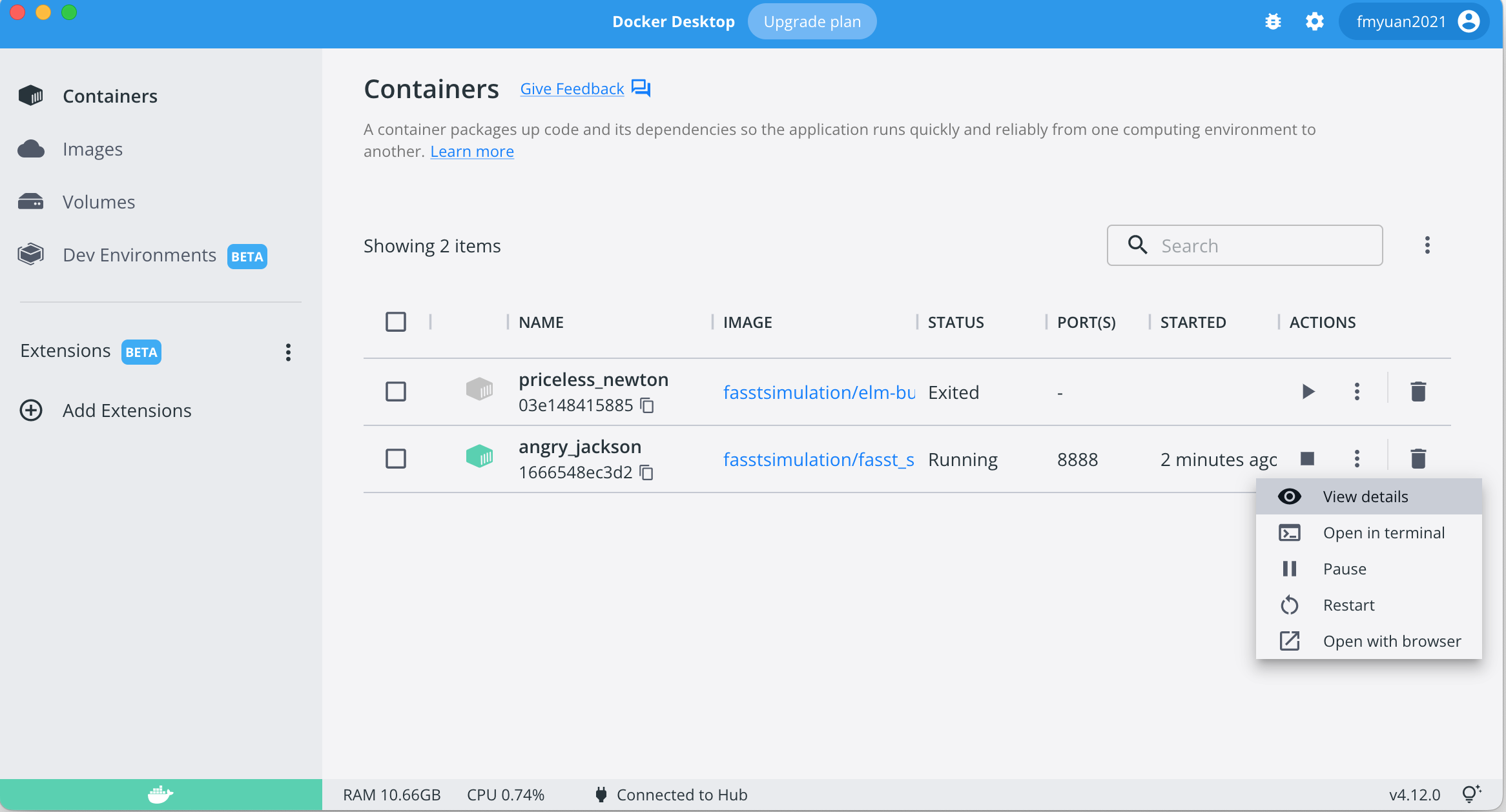This screenshot has height=812, width=1506.
Task: Click the bug report troubleshoot icon
Action: pyautogui.click(x=1273, y=22)
